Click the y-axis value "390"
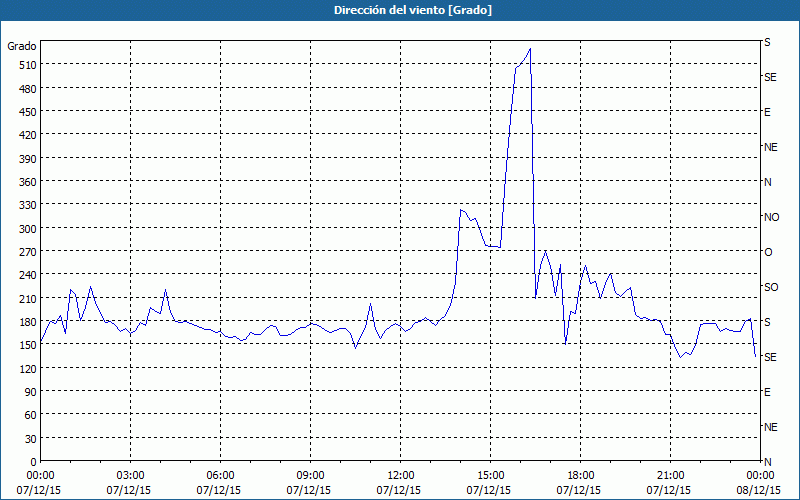The width and height of the screenshot is (800, 500). (x=28, y=159)
